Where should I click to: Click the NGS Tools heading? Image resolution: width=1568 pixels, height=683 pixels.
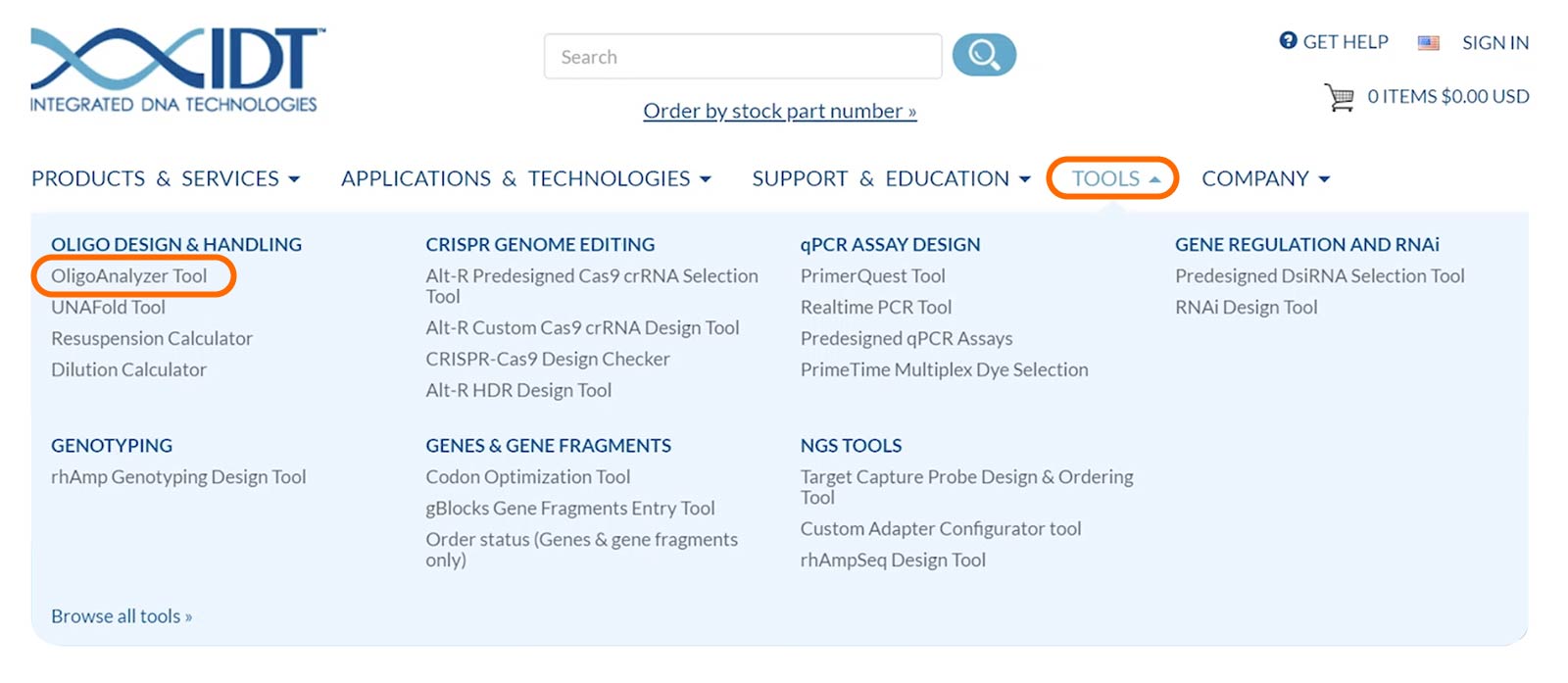click(851, 445)
